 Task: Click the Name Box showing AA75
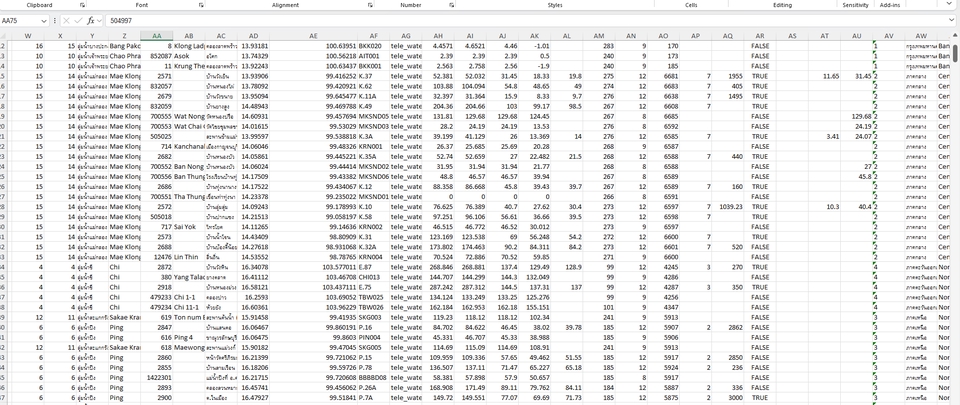pyautogui.click(x=22, y=20)
